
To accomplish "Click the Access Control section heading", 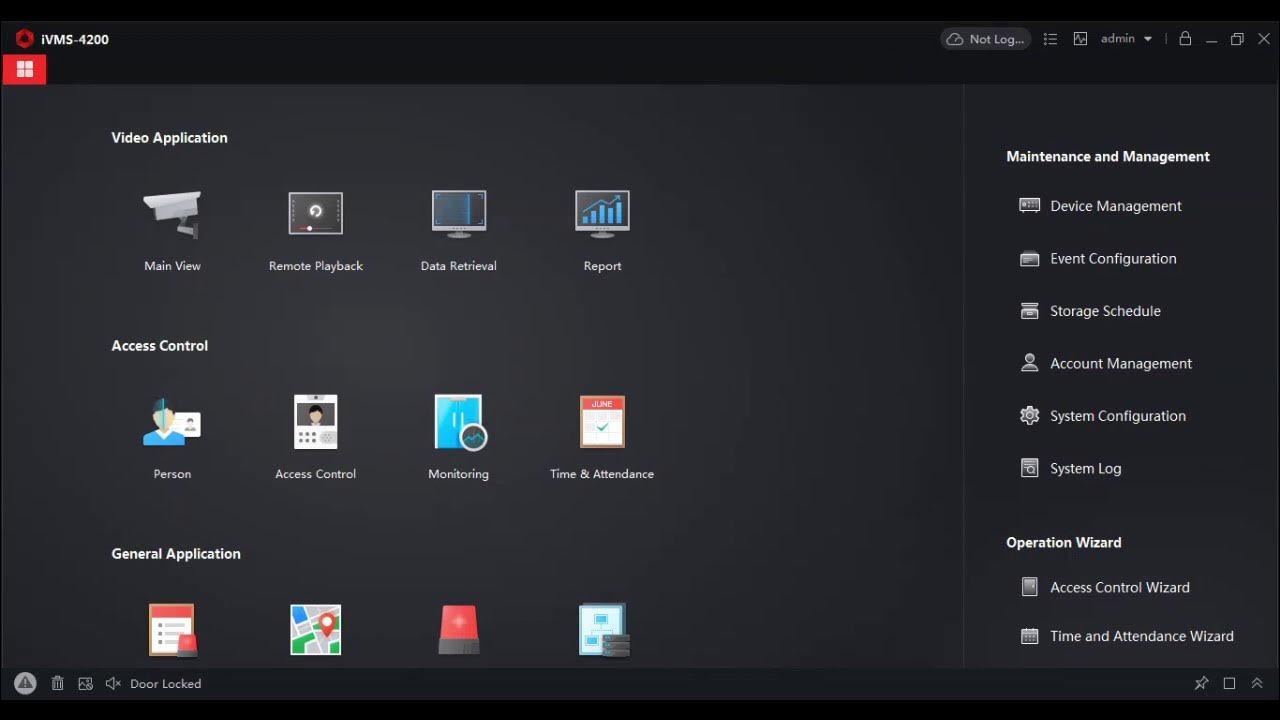I will [160, 346].
